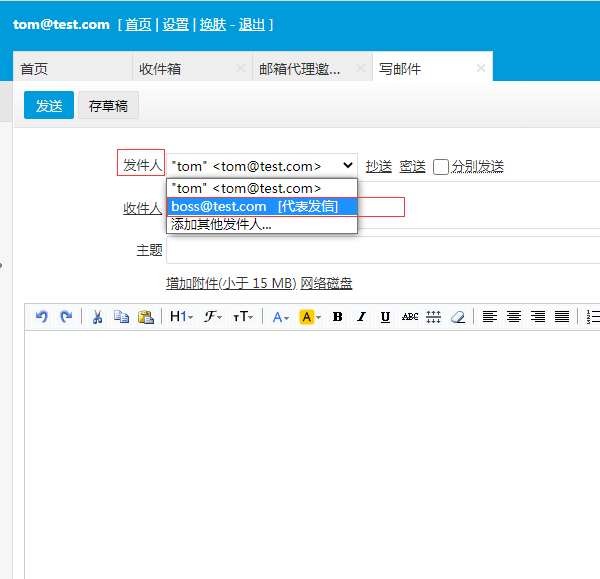The image size is (600, 579).
Task: Justify text alignment
Action: [x=562, y=317]
